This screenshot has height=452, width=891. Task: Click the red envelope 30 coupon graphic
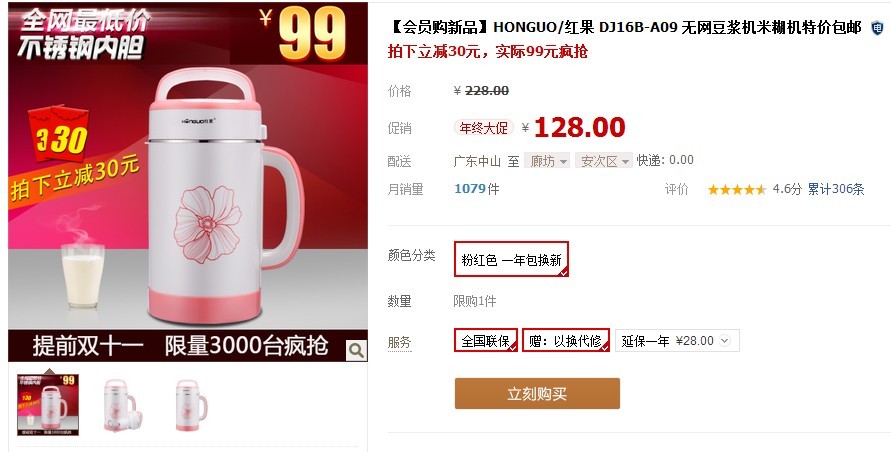point(59,133)
